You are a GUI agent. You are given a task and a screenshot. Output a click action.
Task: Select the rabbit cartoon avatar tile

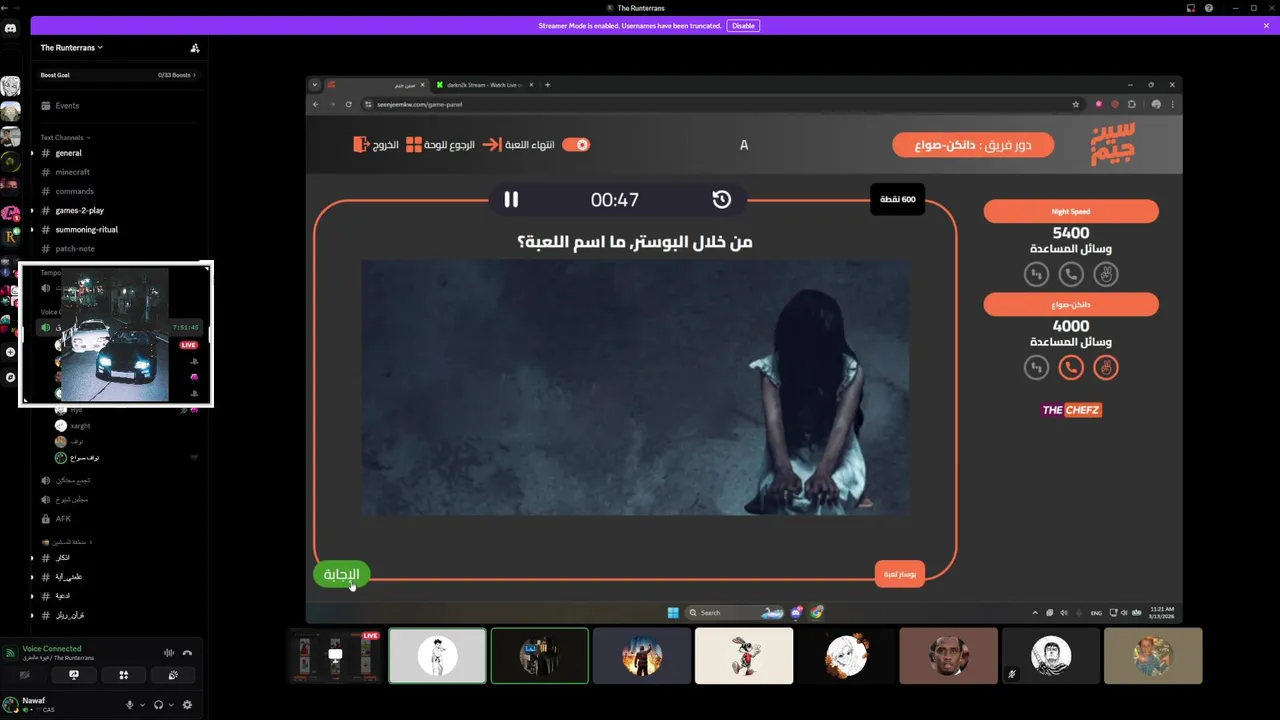(744, 656)
